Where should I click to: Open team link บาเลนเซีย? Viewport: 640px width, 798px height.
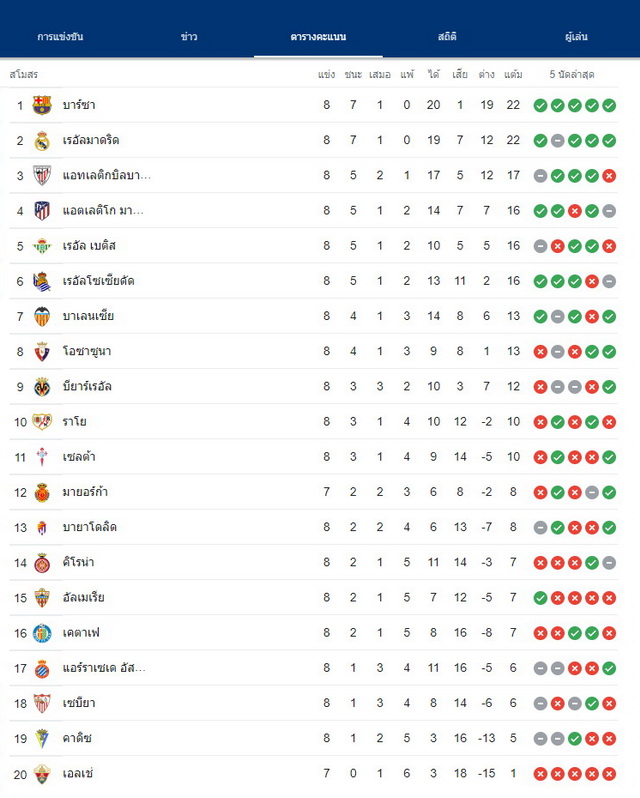(88, 317)
